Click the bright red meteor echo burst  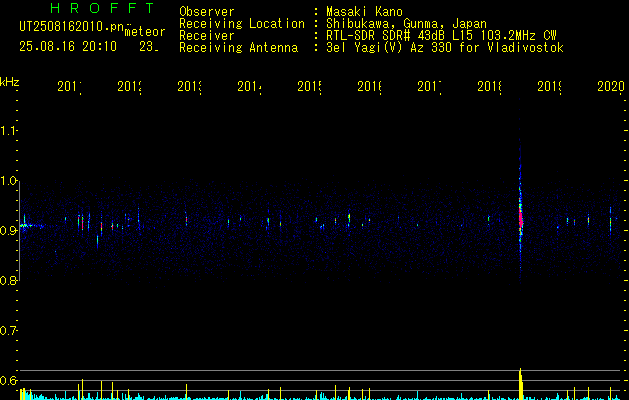click(x=521, y=219)
